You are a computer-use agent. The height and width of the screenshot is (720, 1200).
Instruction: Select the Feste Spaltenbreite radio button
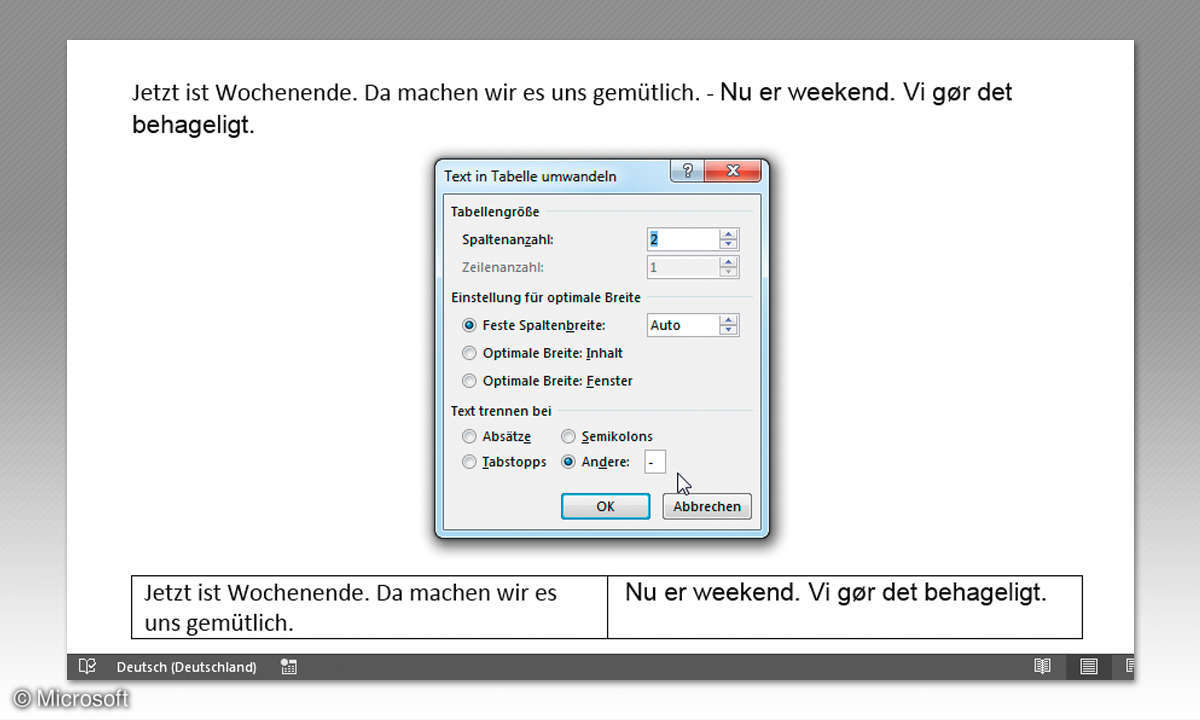coord(469,325)
